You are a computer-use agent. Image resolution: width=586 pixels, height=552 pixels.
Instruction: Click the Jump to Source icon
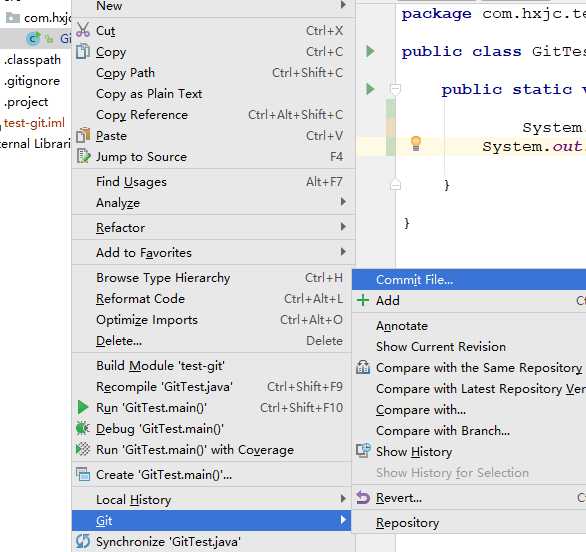(x=83, y=156)
